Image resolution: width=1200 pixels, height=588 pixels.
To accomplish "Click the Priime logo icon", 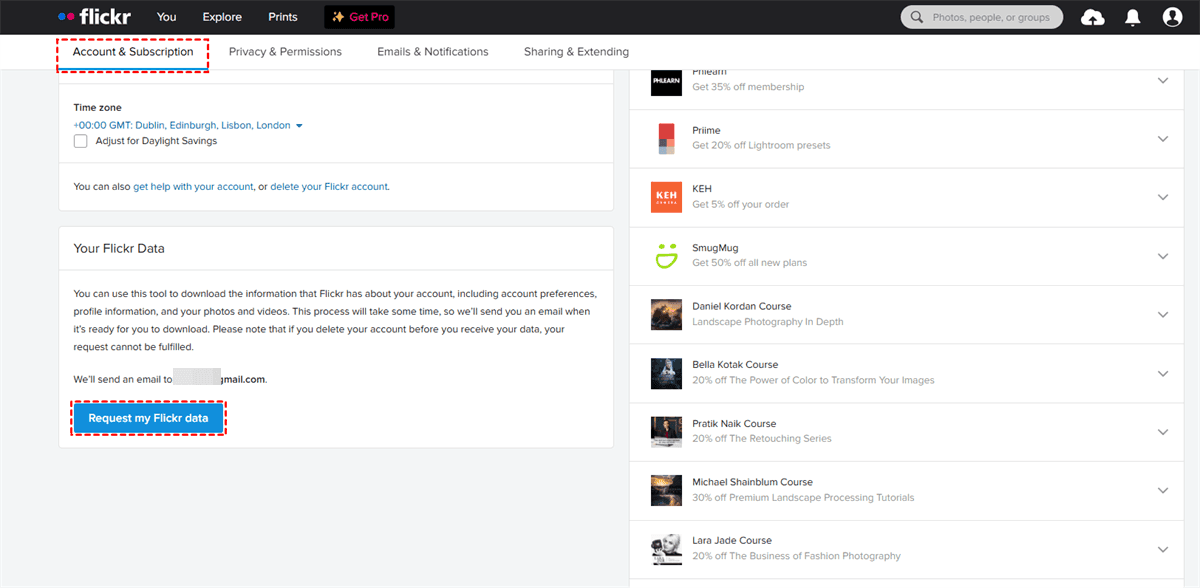I will (x=666, y=138).
